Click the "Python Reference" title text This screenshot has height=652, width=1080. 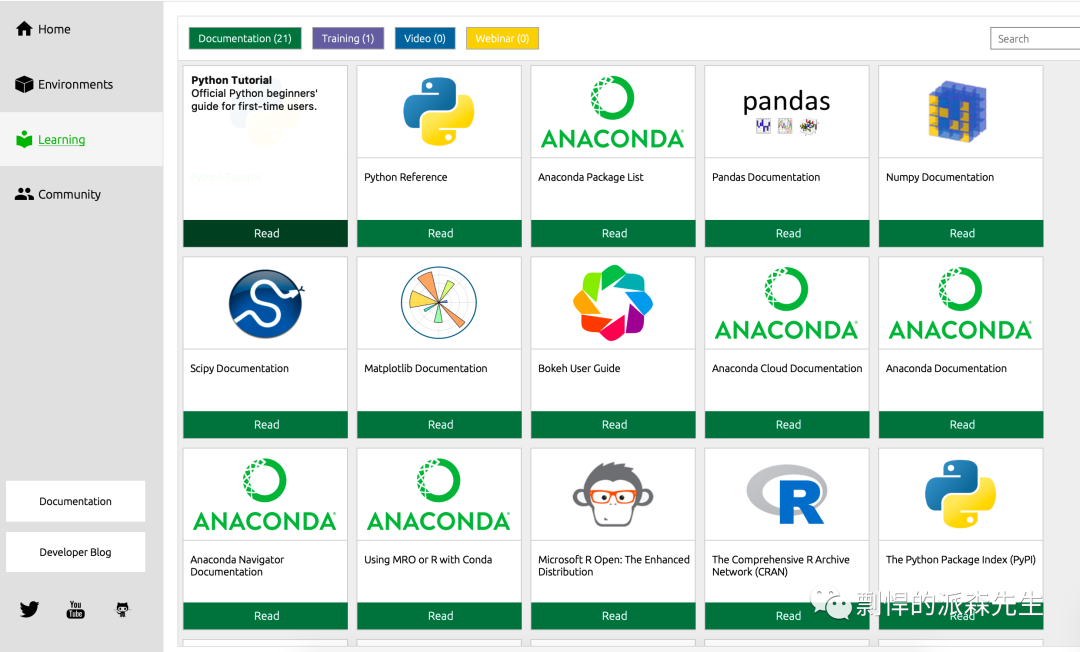406,177
